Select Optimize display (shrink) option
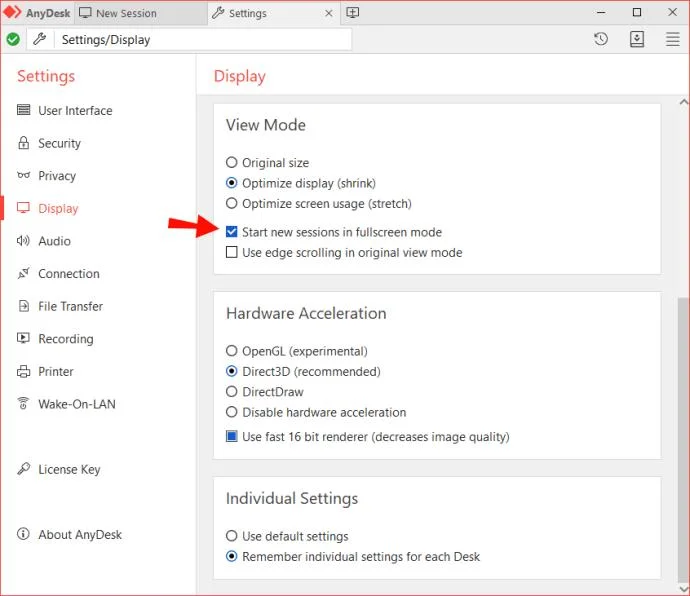 (231, 183)
